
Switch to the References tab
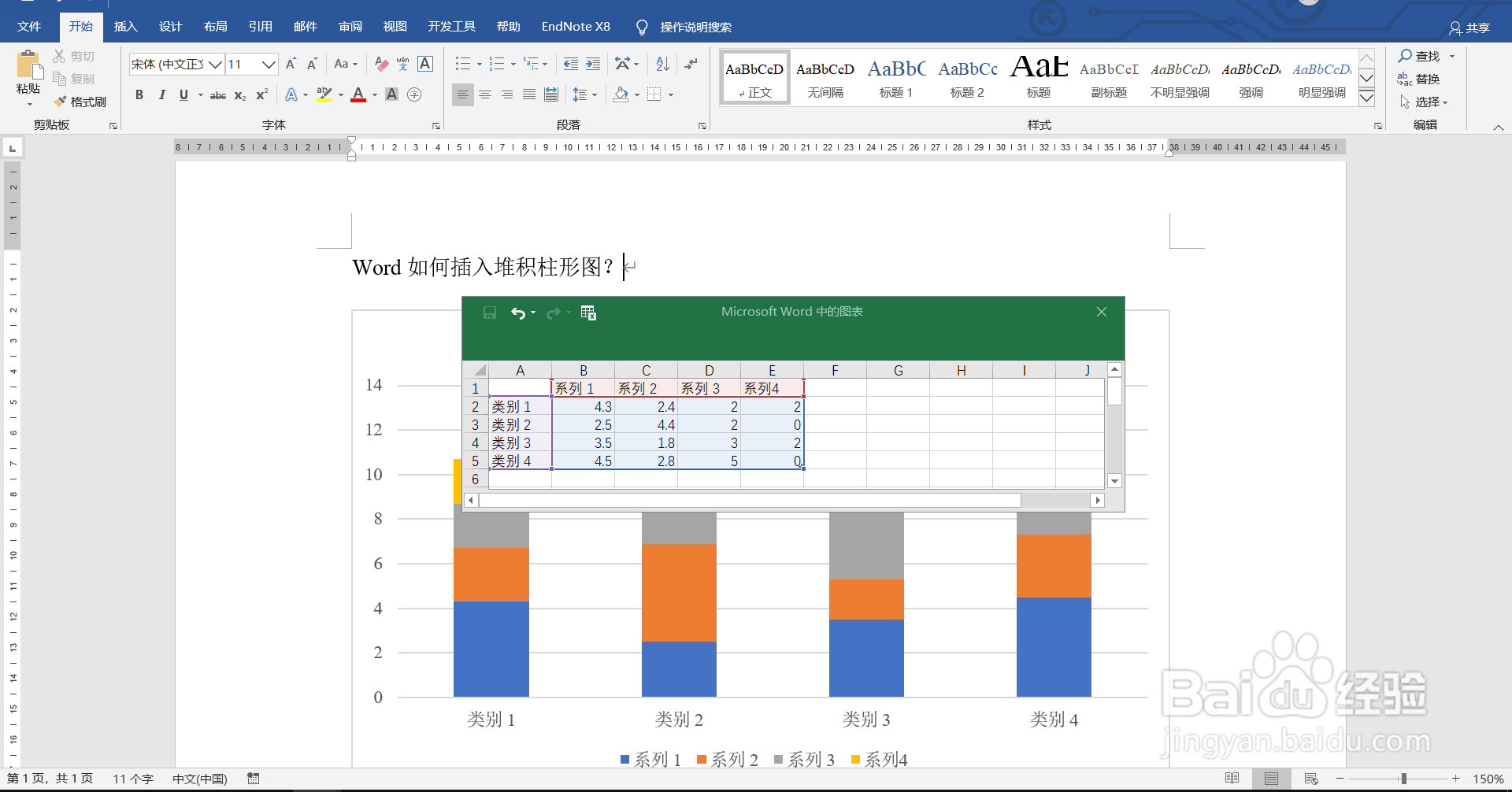click(261, 27)
